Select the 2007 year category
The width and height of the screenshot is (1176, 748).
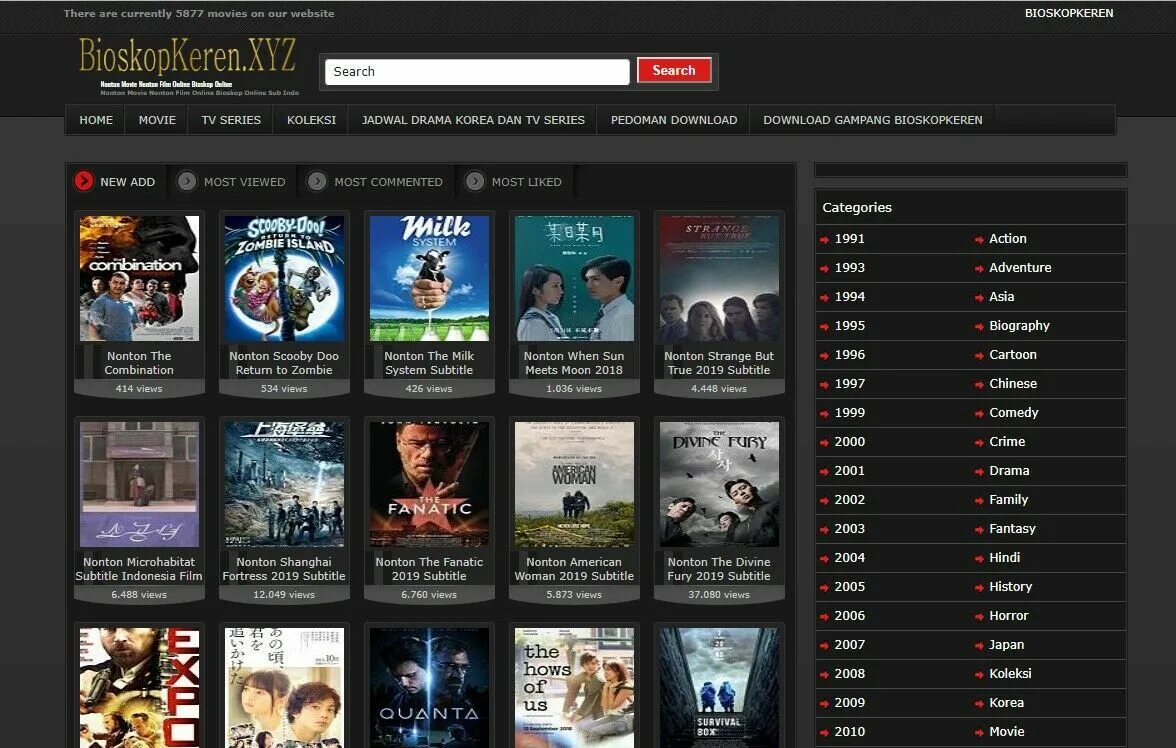(850, 644)
